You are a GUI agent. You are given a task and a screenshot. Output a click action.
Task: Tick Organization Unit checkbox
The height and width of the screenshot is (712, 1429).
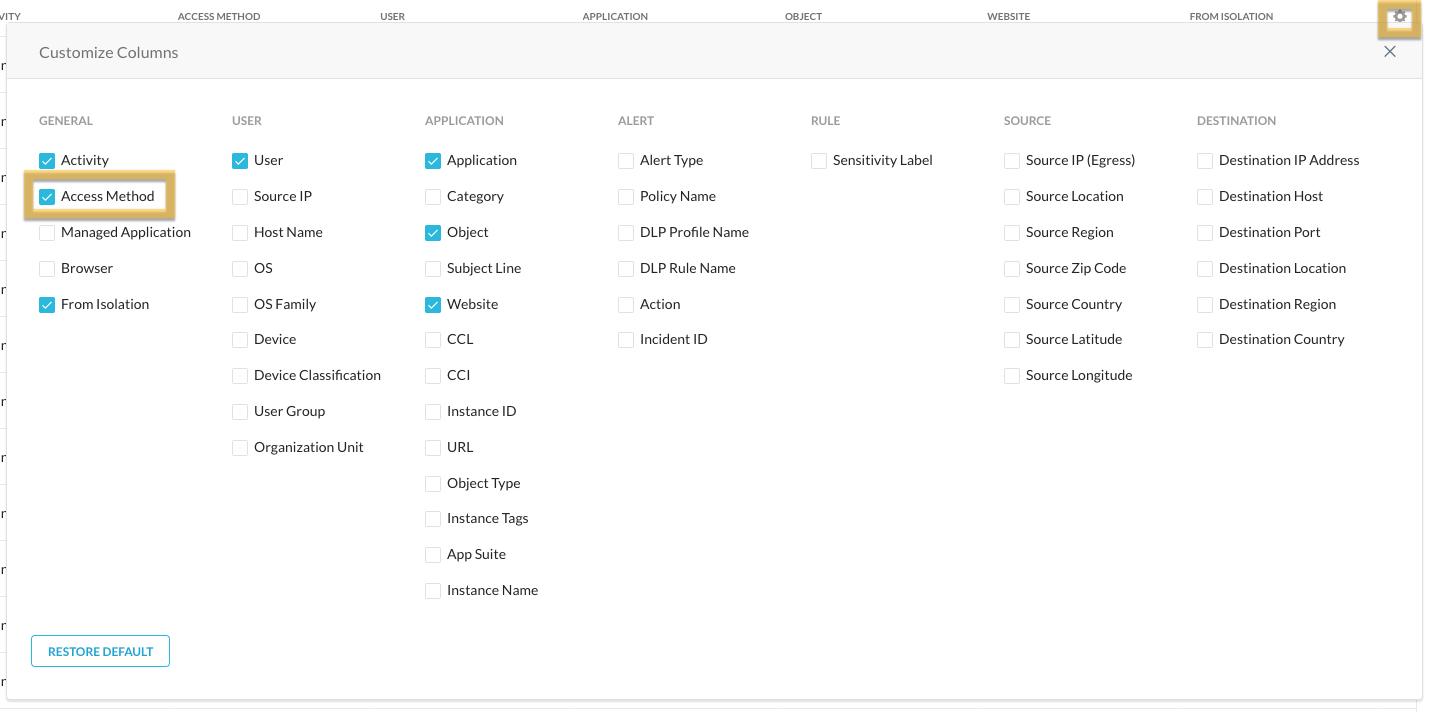click(240, 448)
